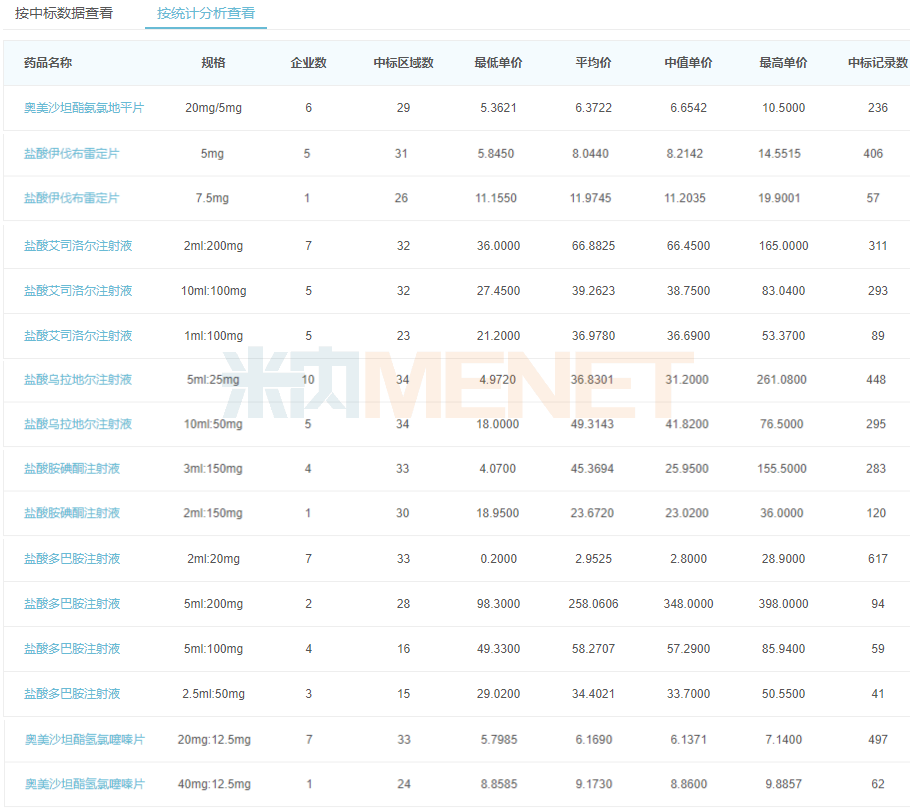910x810 pixels.
Task: Open 盐酸胺碘酮注射液 link for 2ml:150mg
Action: coord(72,513)
